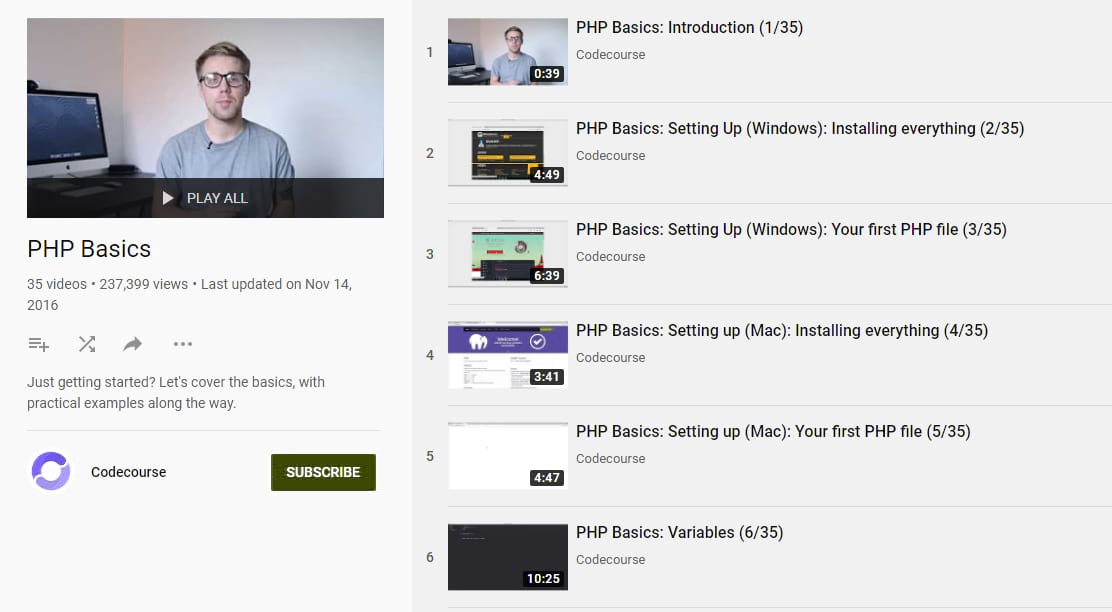Share the playlist
Viewport: 1112px width, 612px height.
132,344
